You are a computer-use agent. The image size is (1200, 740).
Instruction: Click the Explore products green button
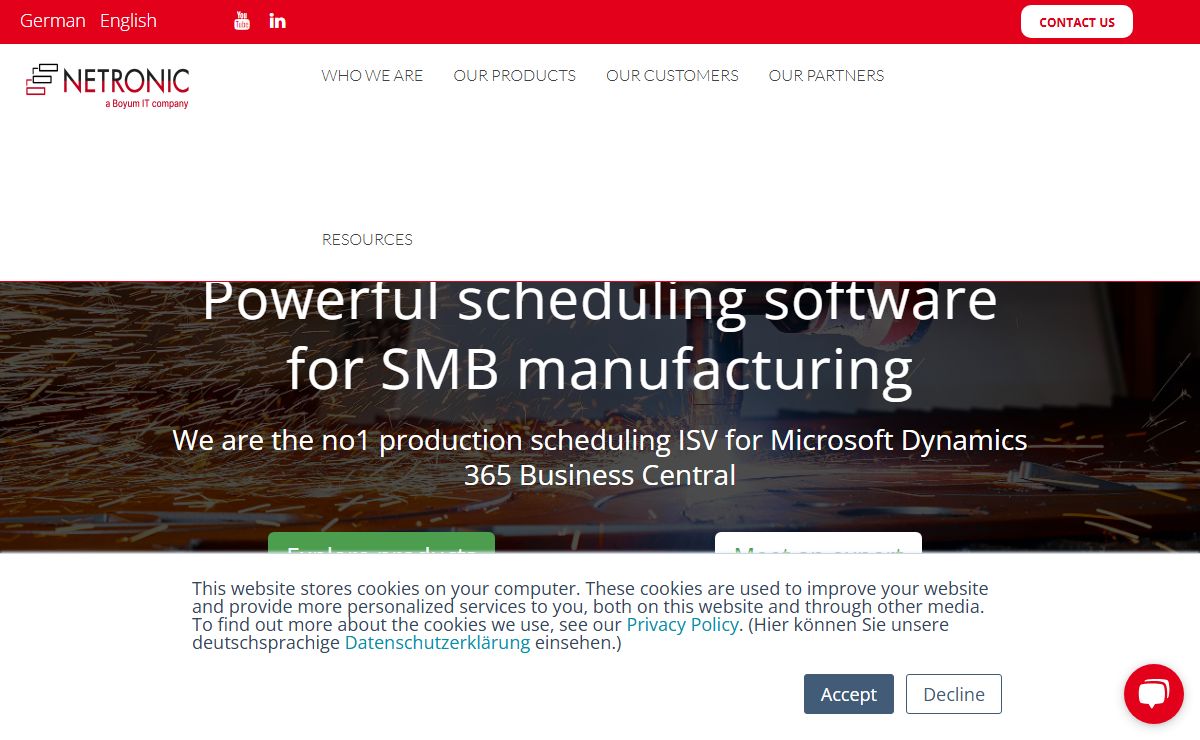[x=381, y=543]
